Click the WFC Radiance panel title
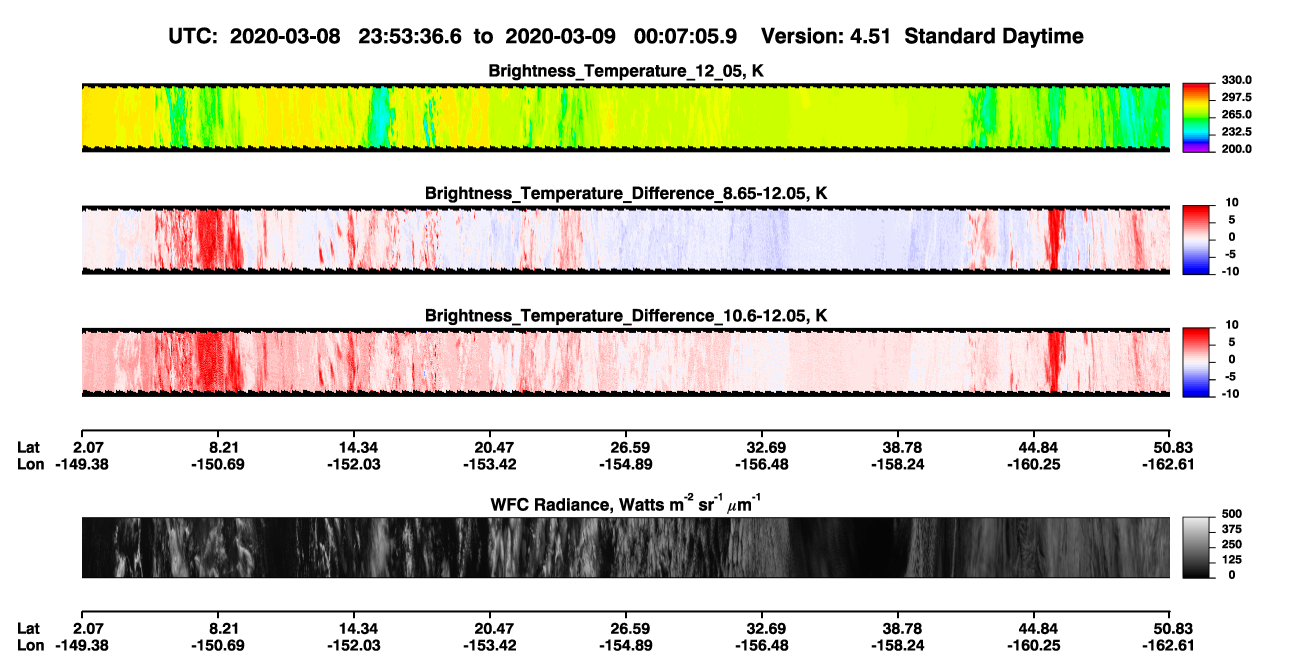1300x667 pixels. pyautogui.click(x=626, y=504)
